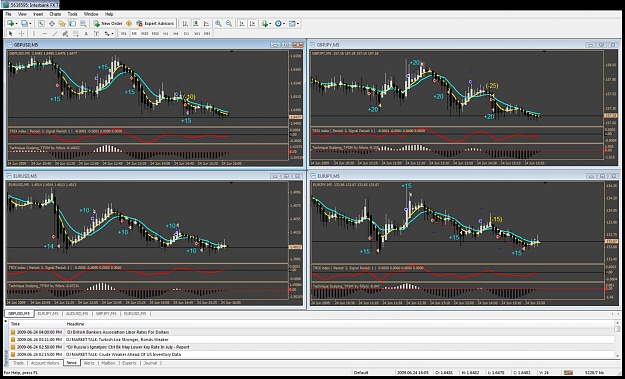
Task: Open the Indicators list icon
Action: (265, 24)
